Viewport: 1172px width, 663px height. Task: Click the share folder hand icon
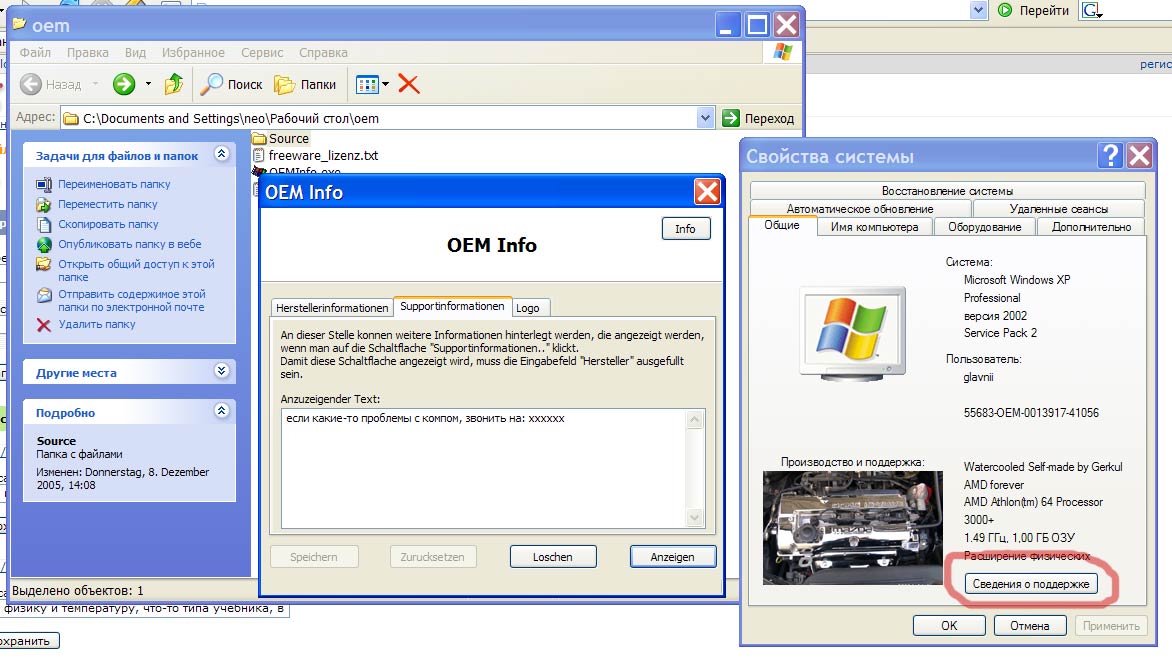pos(44,265)
